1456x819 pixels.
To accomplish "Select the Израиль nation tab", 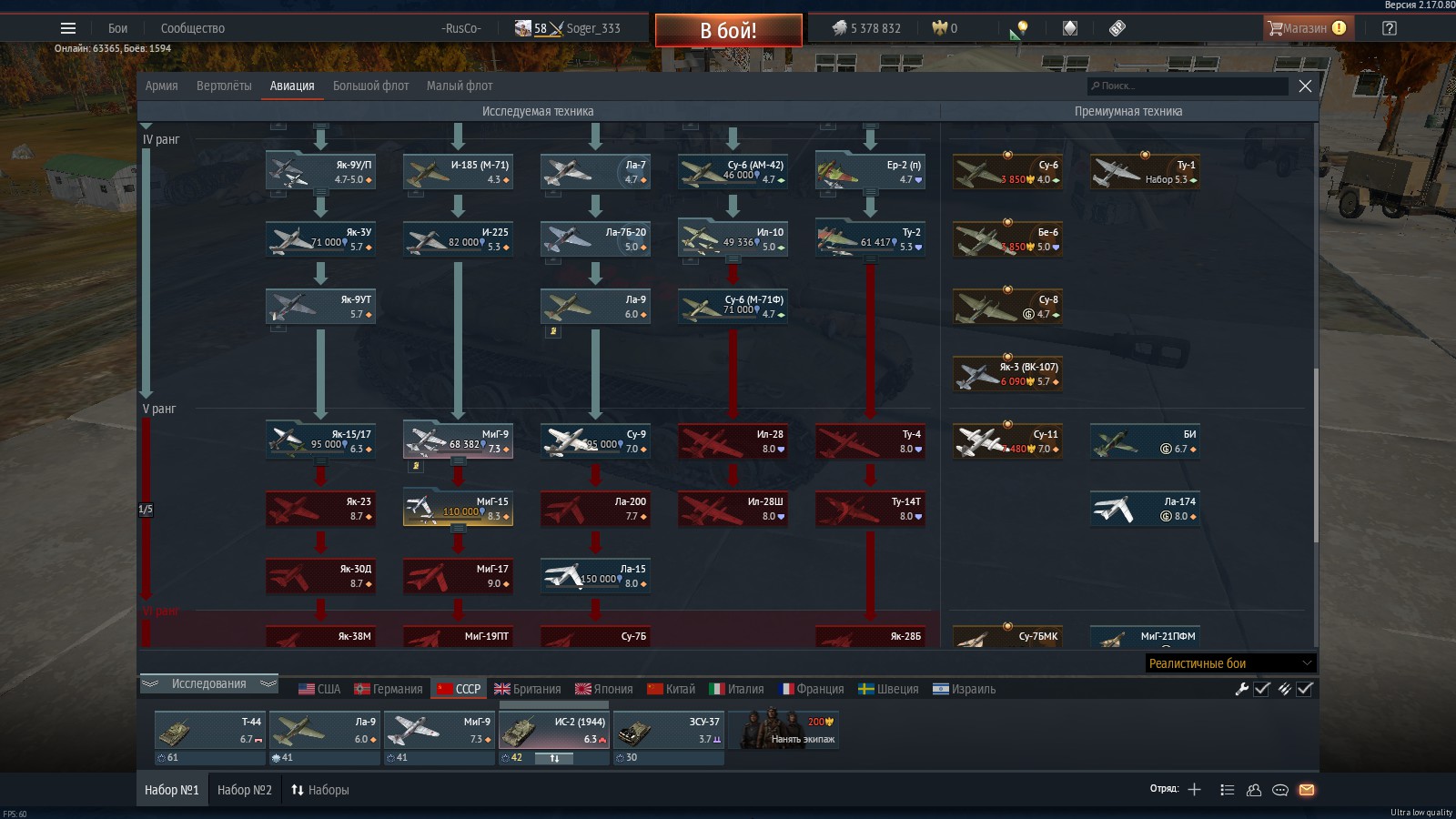I will 964,689.
